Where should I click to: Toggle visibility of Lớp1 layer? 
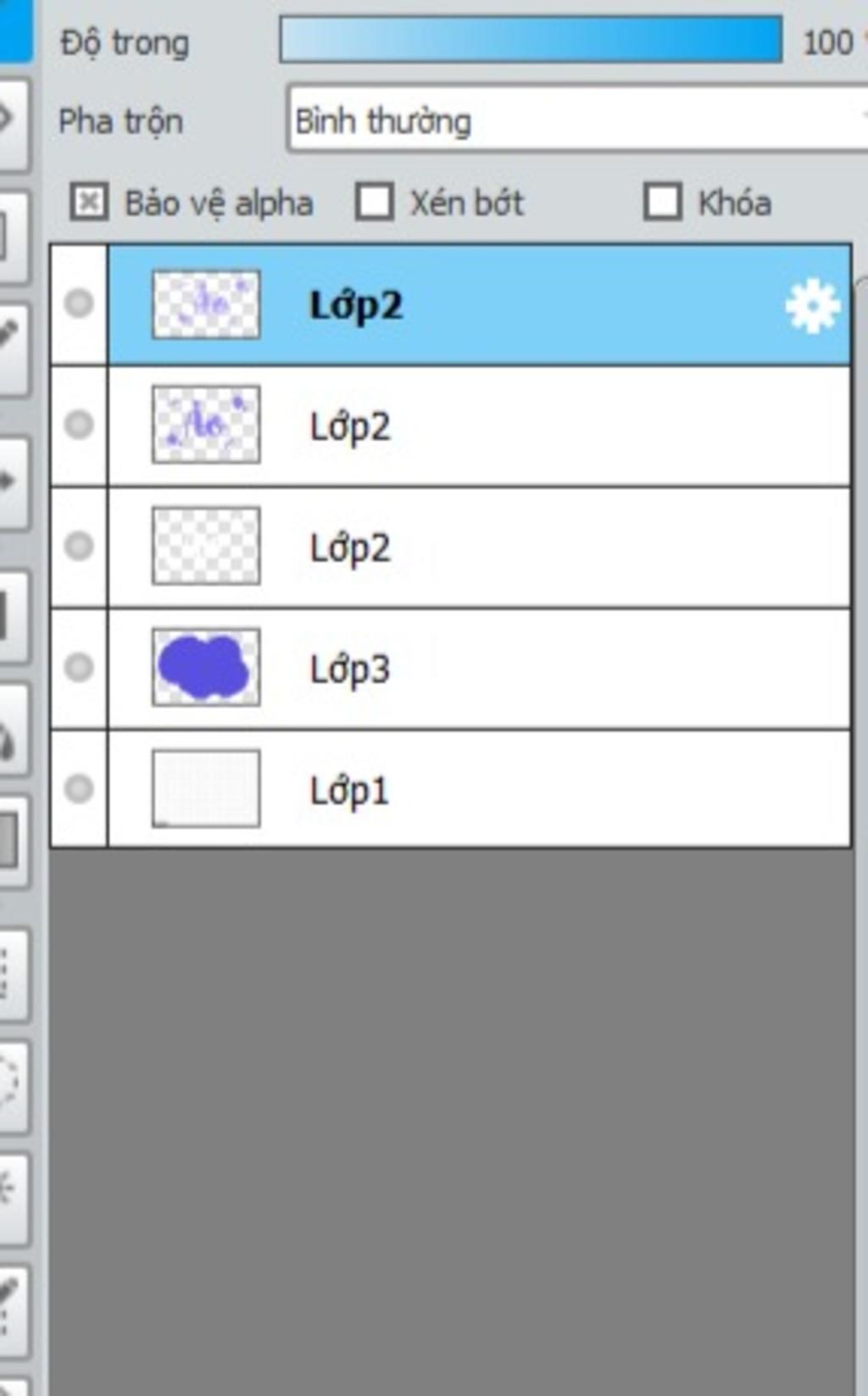tap(79, 788)
